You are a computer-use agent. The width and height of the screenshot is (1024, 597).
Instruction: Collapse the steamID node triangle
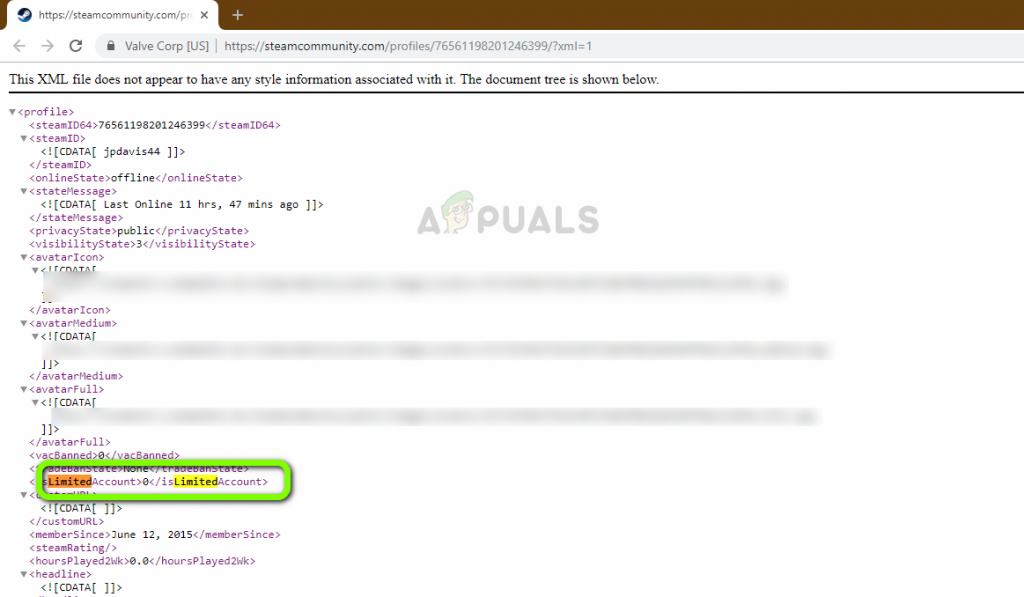24,138
